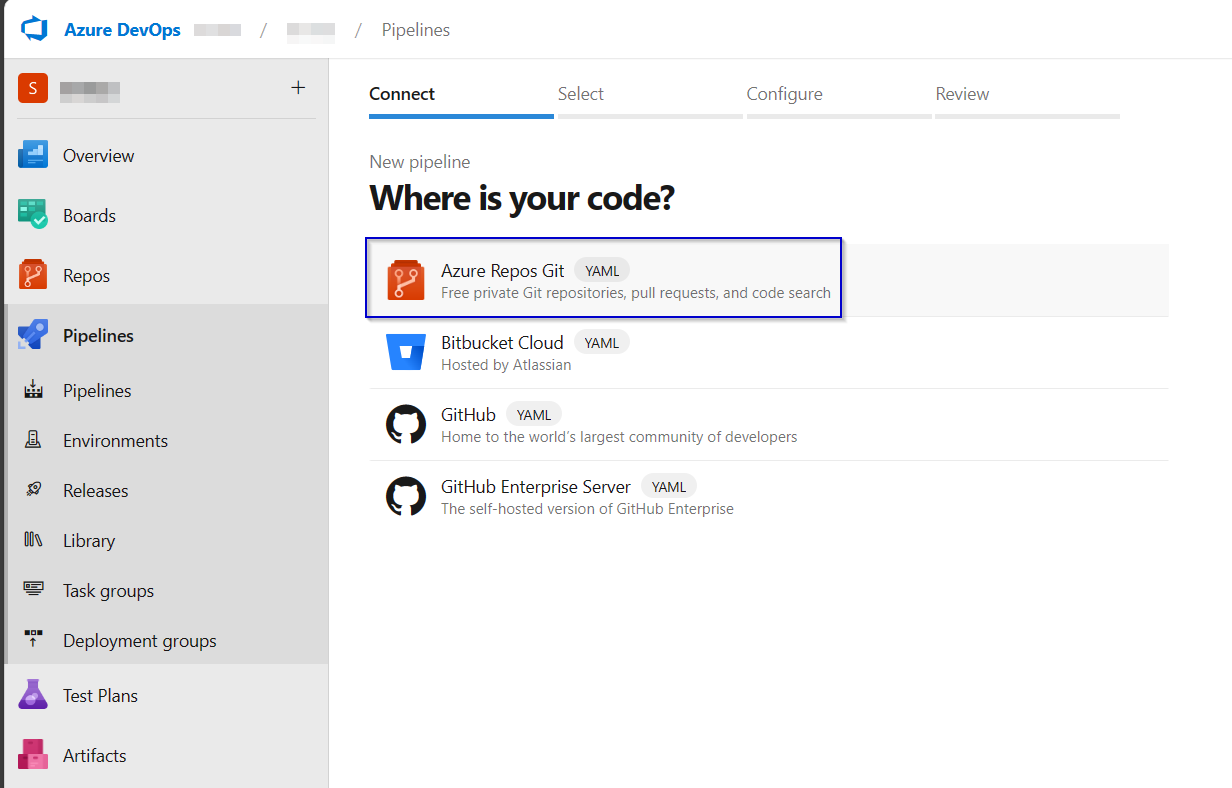
Task: Go to the Boards label in the sidebar
Action: tap(89, 216)
